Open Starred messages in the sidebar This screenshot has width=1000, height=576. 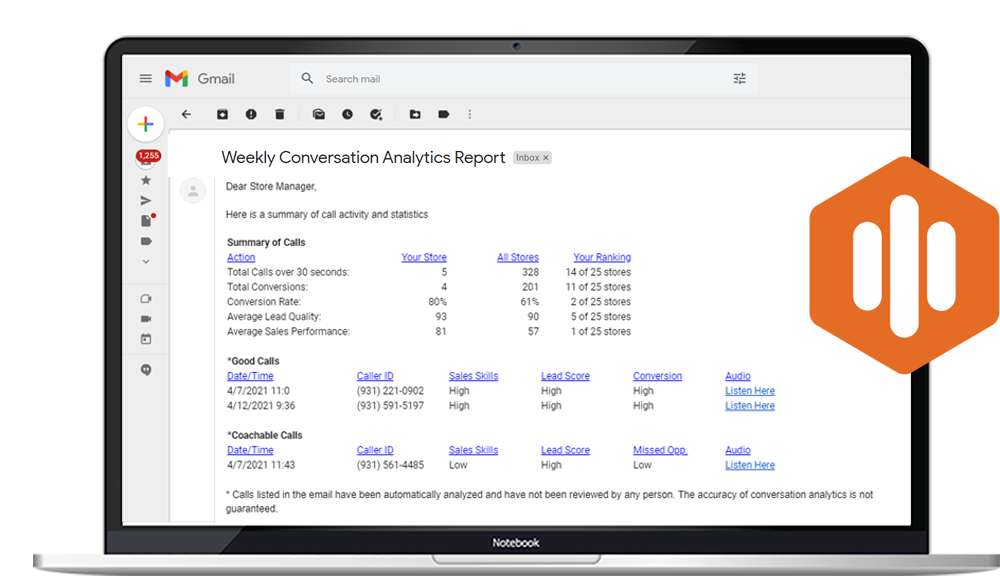(x=145, y=180)
